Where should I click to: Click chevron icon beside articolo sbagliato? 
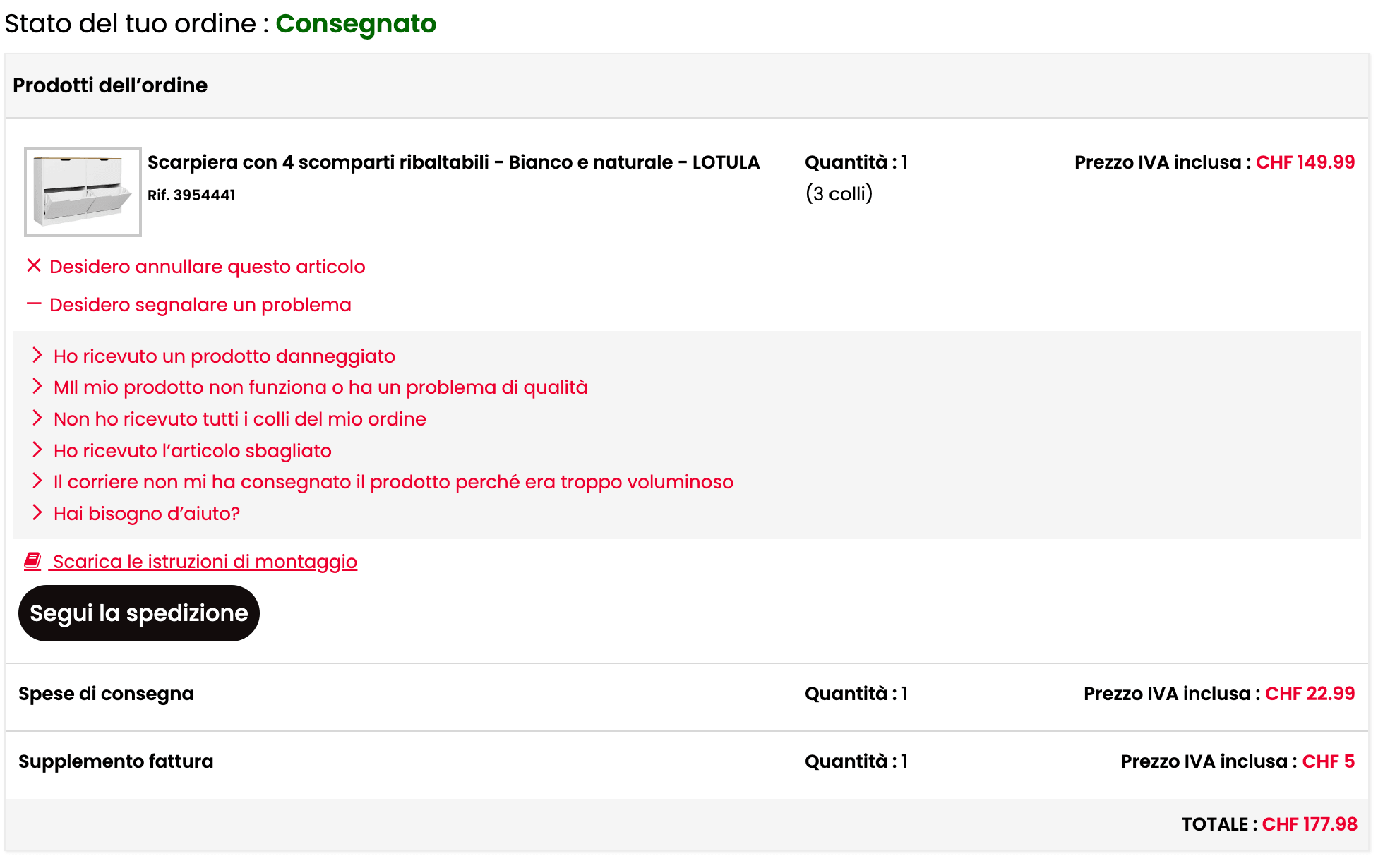tap(37, 450)
